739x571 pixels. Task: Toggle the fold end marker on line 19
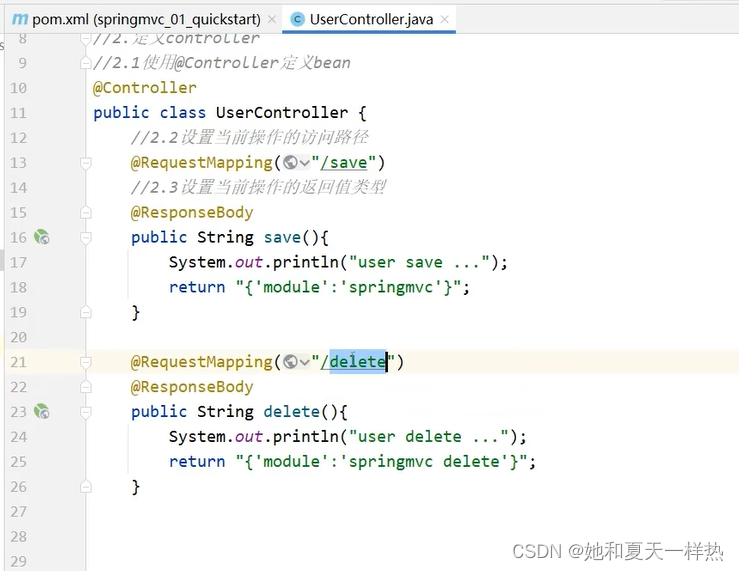point(86,312)
